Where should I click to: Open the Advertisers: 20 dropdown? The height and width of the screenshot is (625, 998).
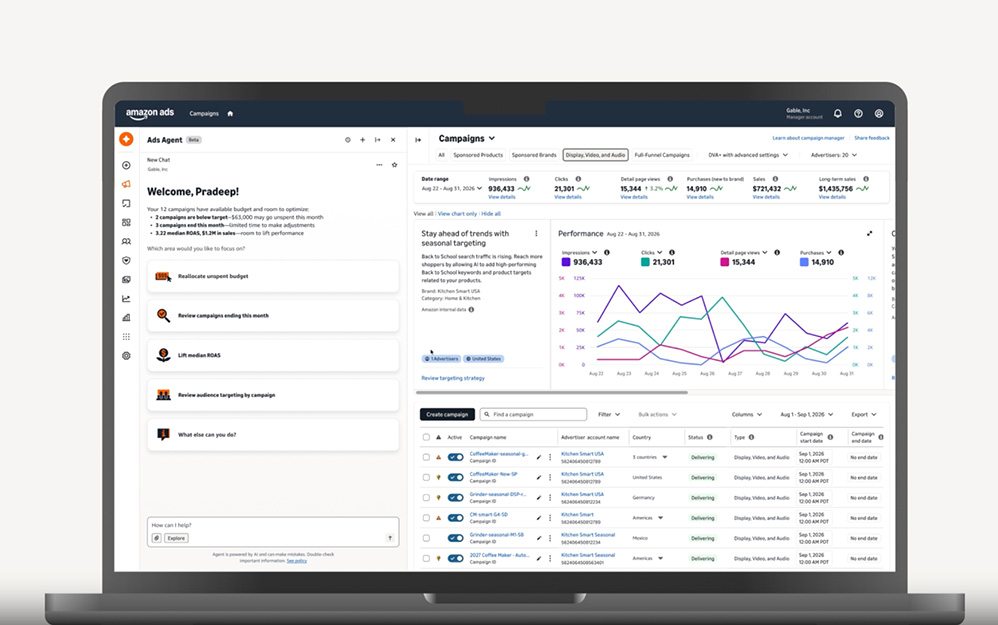coord(833,155)
